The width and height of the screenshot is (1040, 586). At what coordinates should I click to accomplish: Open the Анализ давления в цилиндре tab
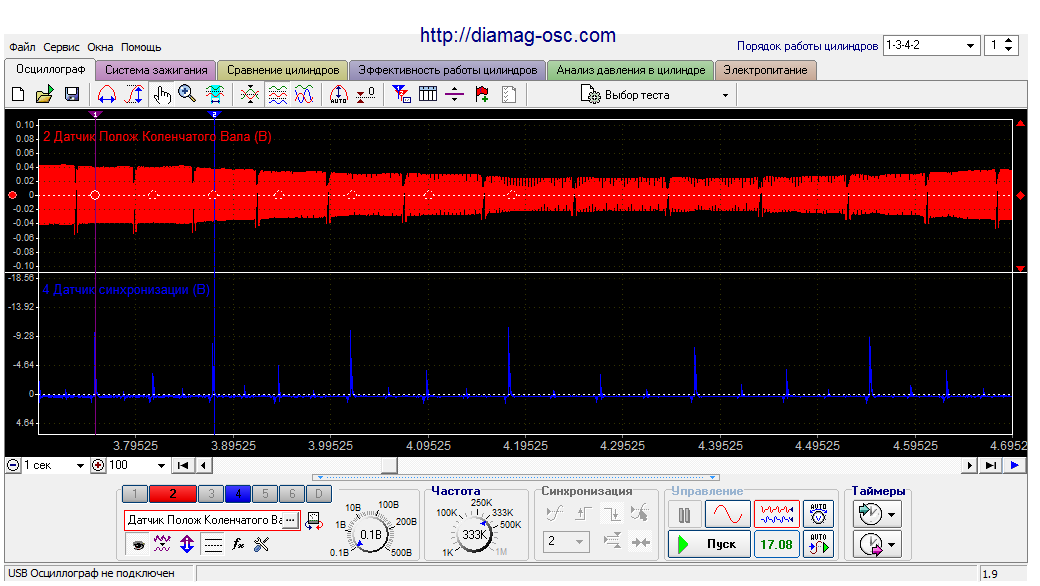click(x=631, y=70)
